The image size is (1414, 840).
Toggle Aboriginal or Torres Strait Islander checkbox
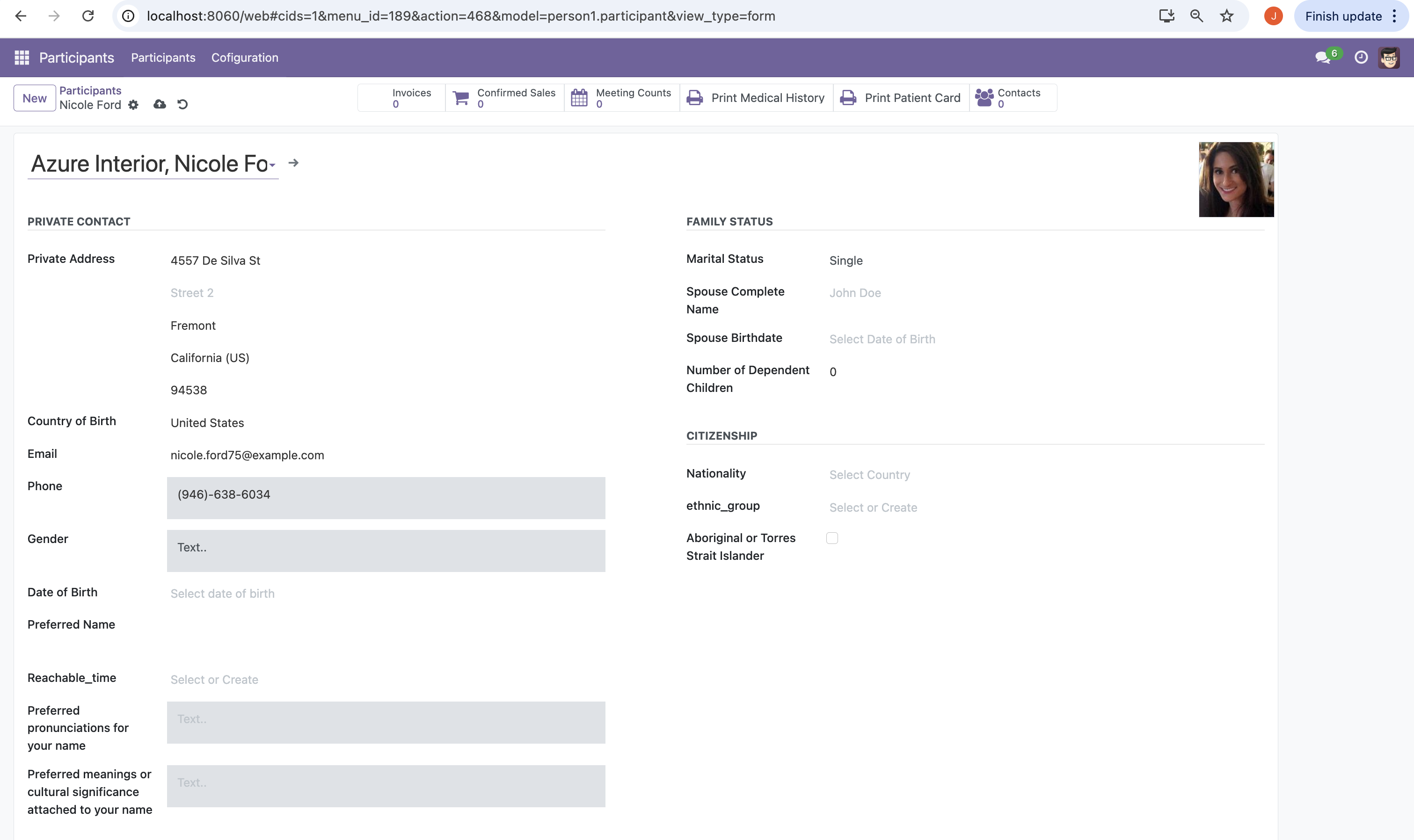point(832,538)
